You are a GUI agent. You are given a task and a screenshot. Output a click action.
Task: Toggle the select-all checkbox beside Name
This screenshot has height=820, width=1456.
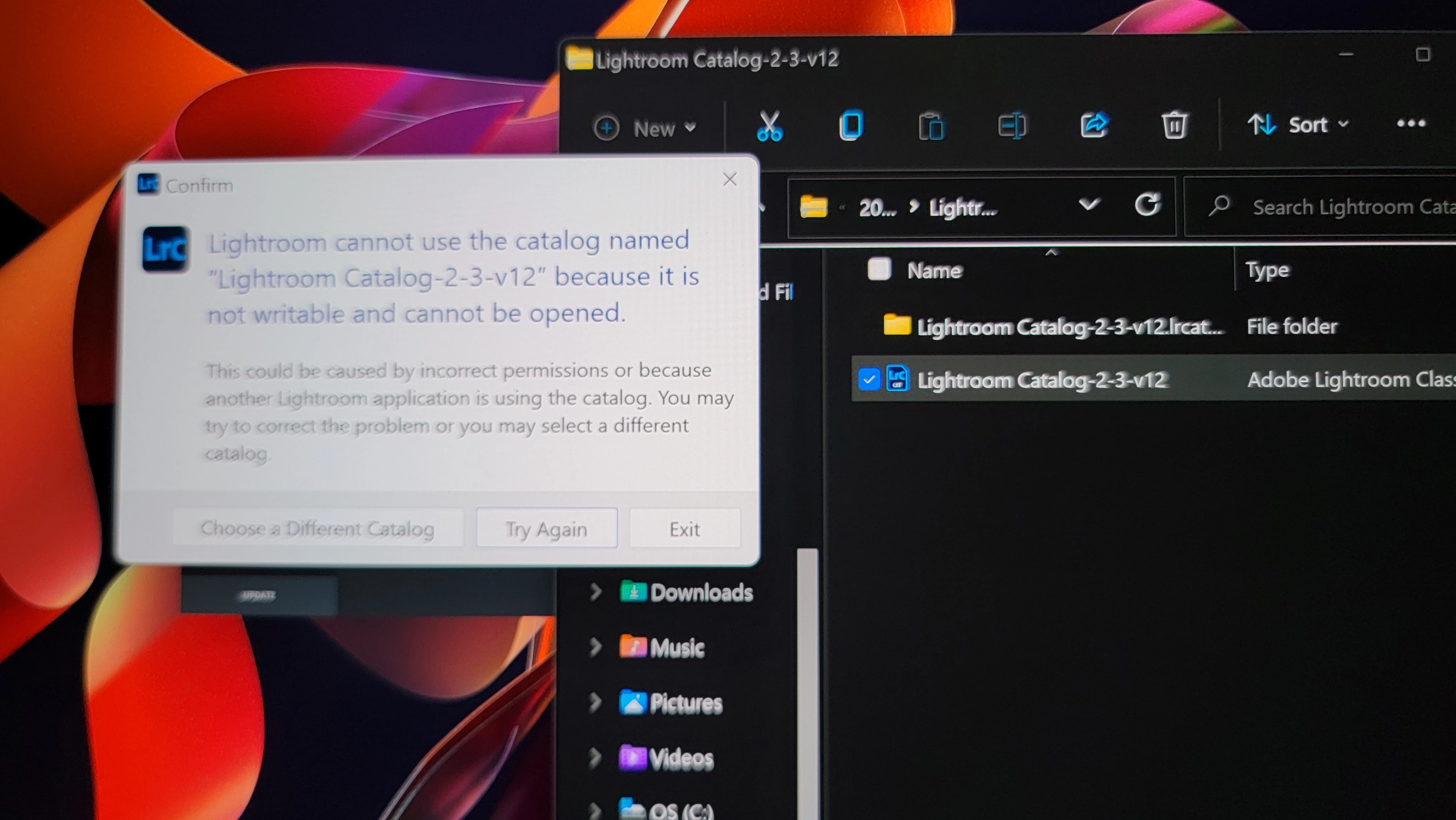pyautogui.click(x=879, y=269)
